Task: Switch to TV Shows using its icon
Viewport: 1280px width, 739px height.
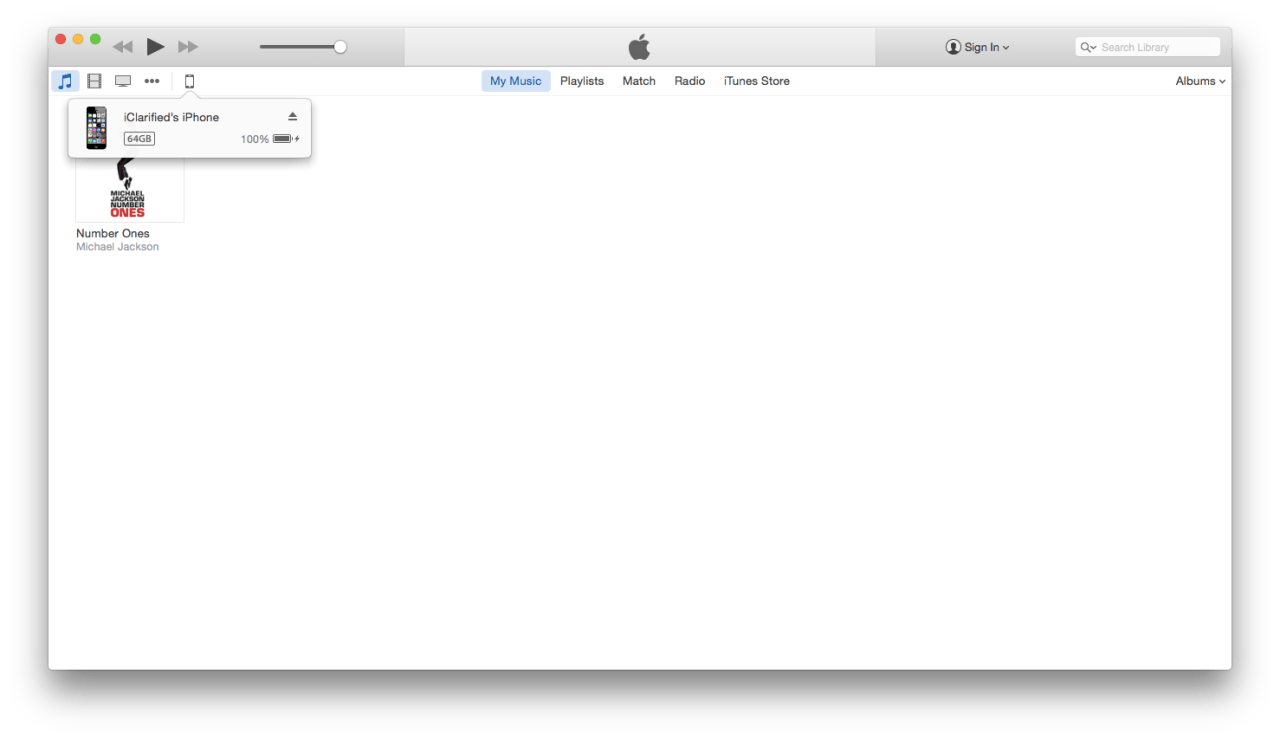Action: point(122,81)
